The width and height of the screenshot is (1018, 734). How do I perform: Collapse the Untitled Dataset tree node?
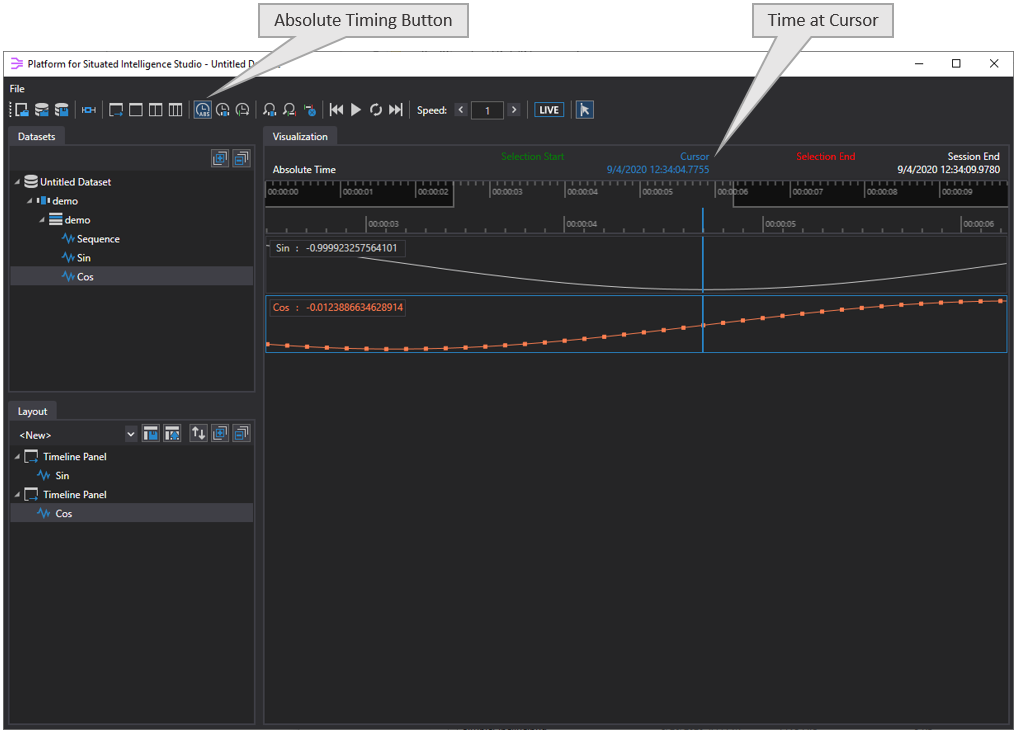click(x=18, y=181)
